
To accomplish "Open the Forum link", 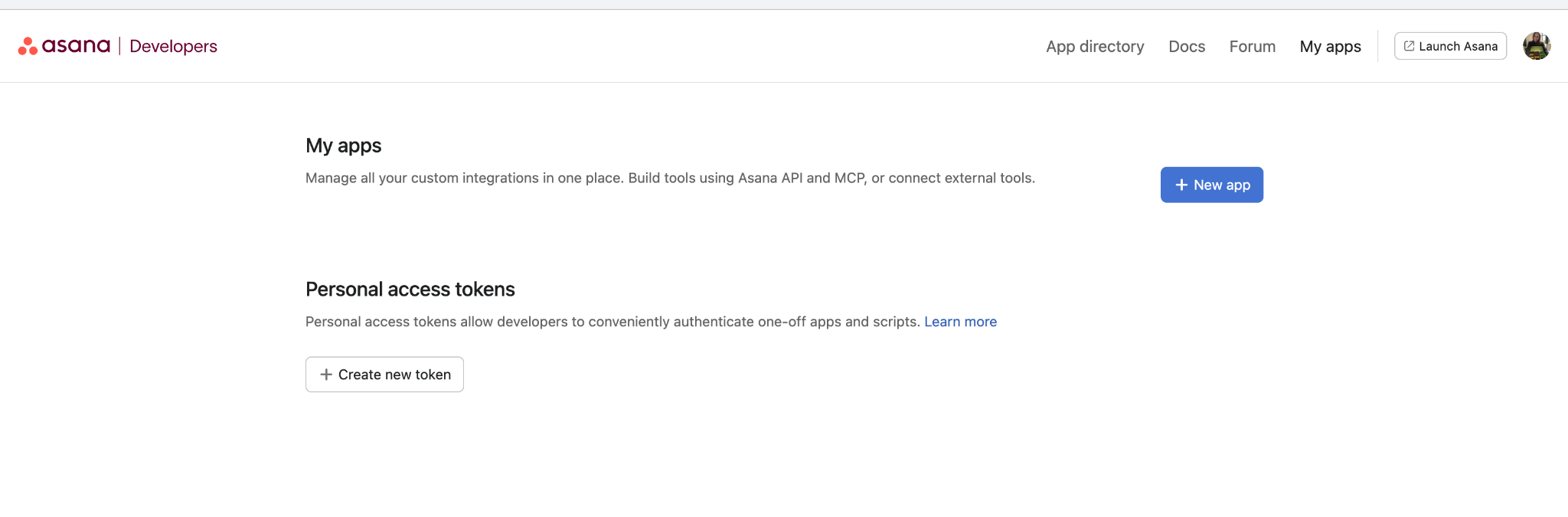I will tap(1253, 47).
